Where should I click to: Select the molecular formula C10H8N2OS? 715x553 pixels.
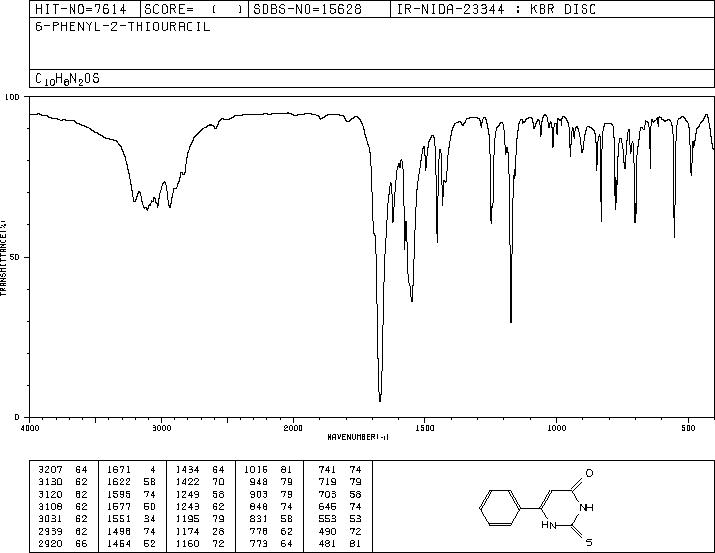(x=67, y=79)
